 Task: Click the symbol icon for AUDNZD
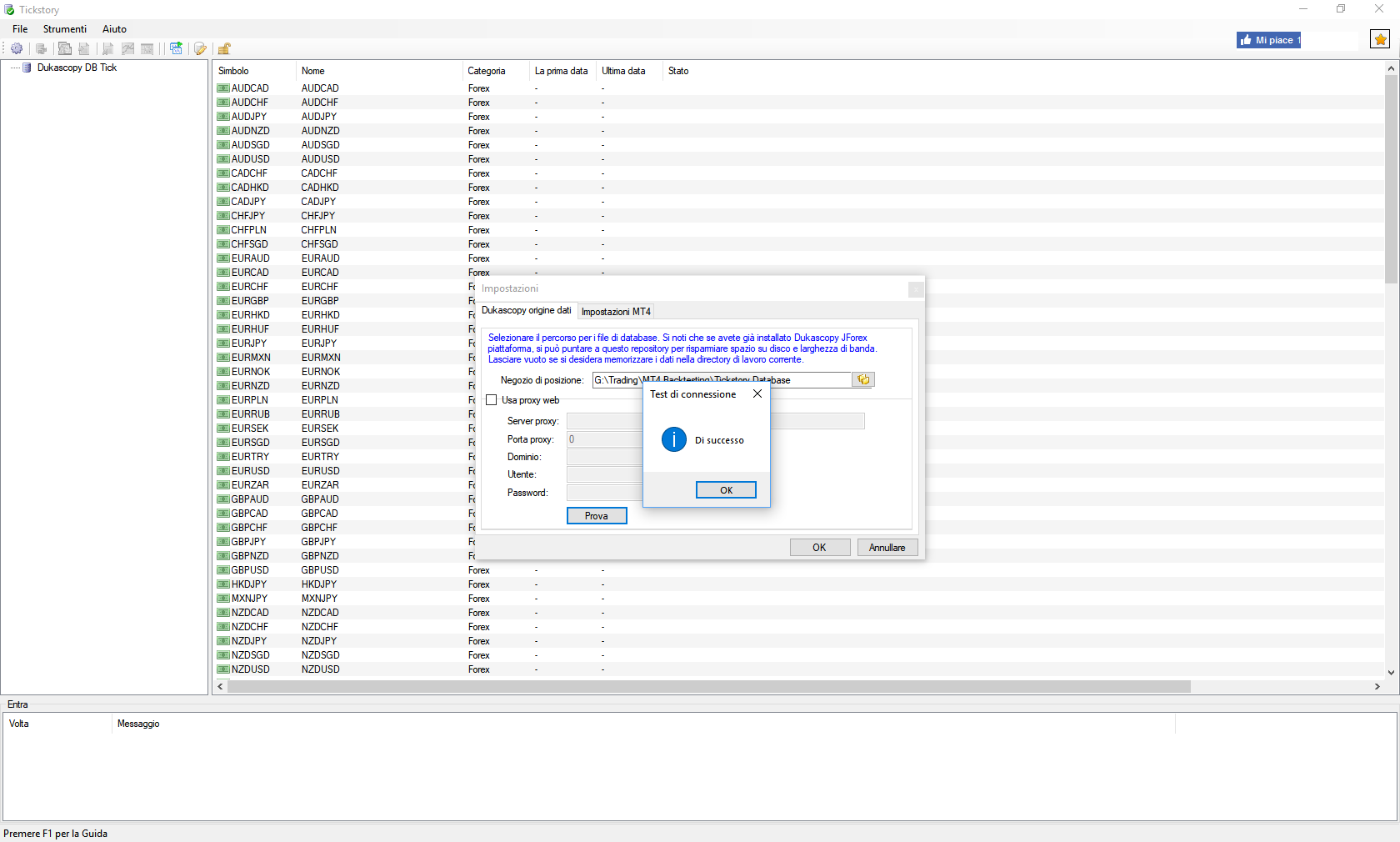223,131
